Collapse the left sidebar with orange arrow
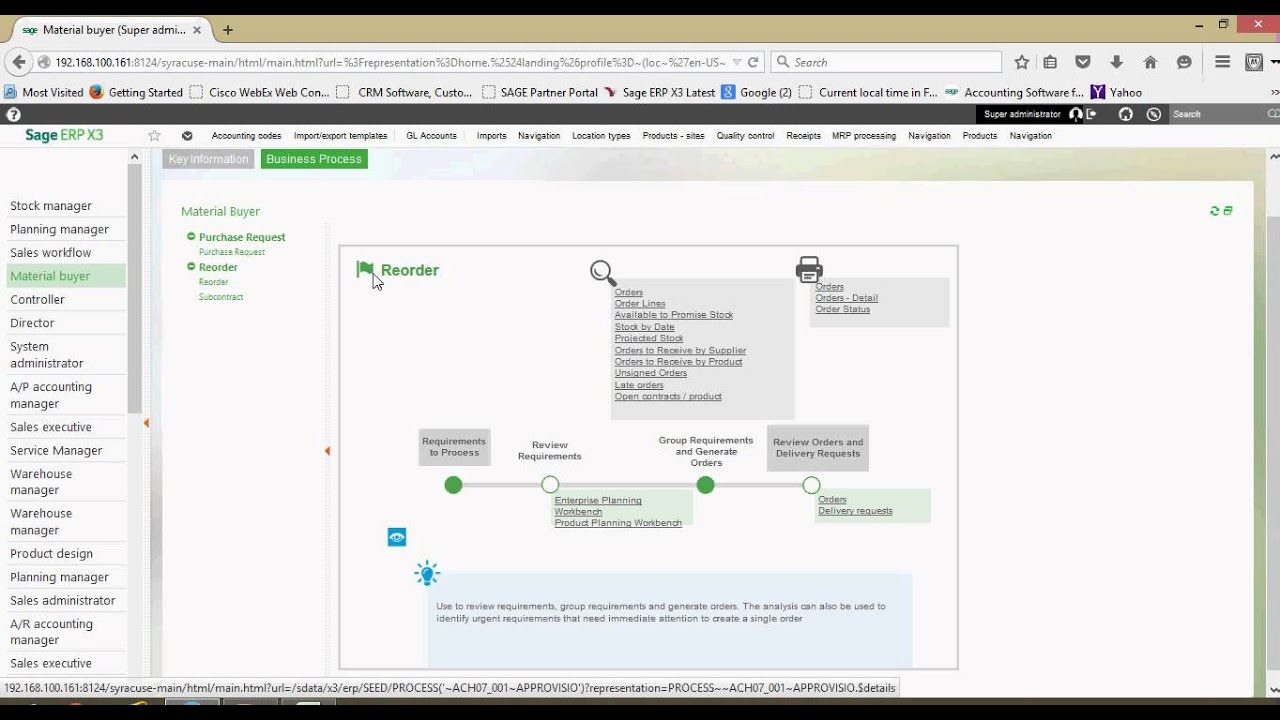Image resolution: width=1280 pixels, height=720 pixels. 146,423
